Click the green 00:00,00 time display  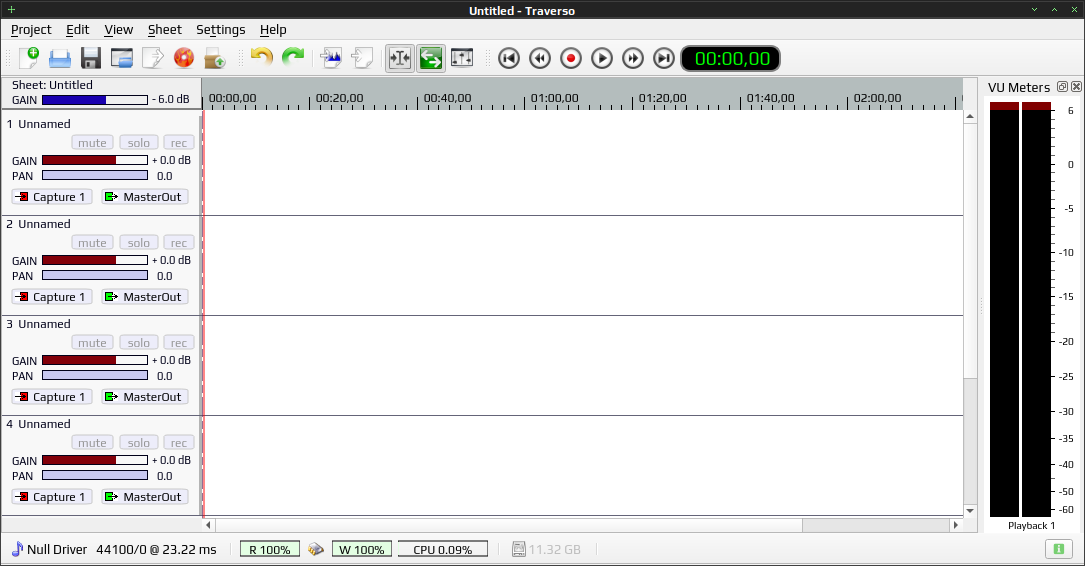tap(731, 59)
